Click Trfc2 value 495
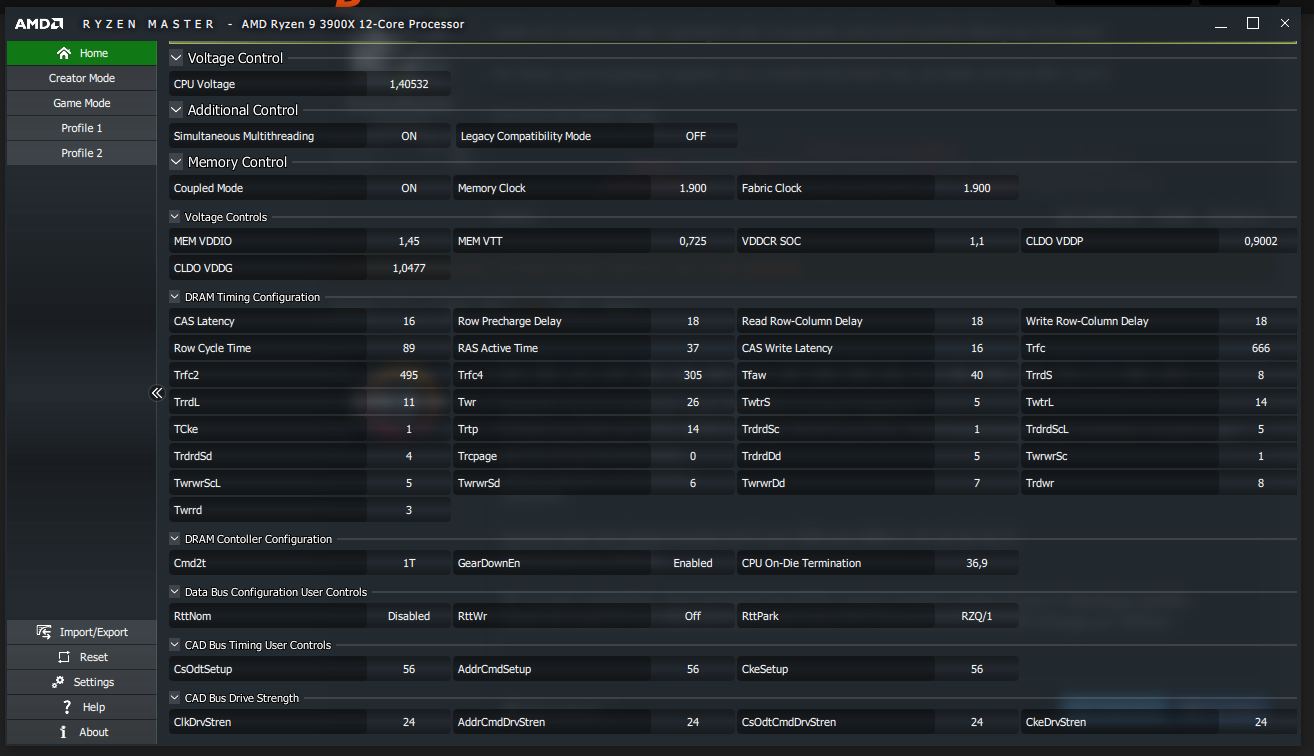The width and height of the screenshot is (1314, 756). [x=409, y=375]
